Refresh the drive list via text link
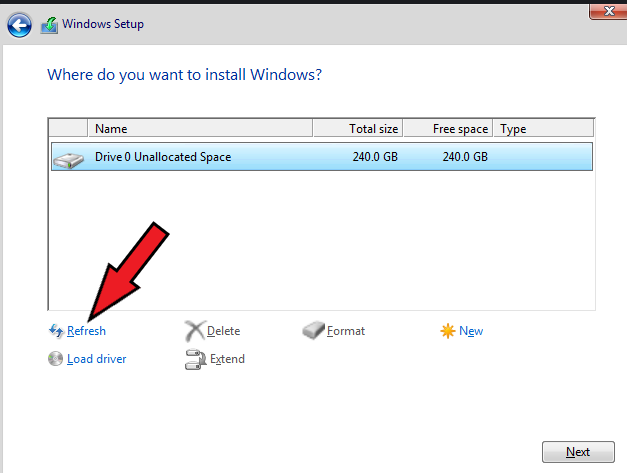627x473 pixels. click(x=86, y=331)
